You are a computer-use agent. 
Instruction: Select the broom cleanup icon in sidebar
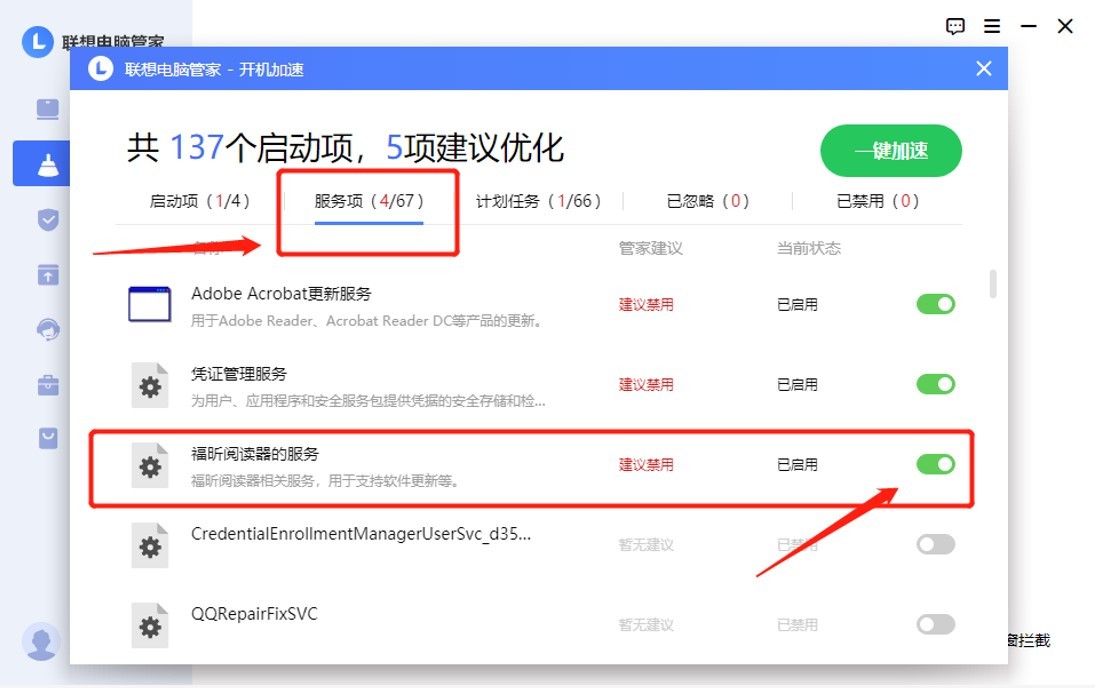(48, 165)
